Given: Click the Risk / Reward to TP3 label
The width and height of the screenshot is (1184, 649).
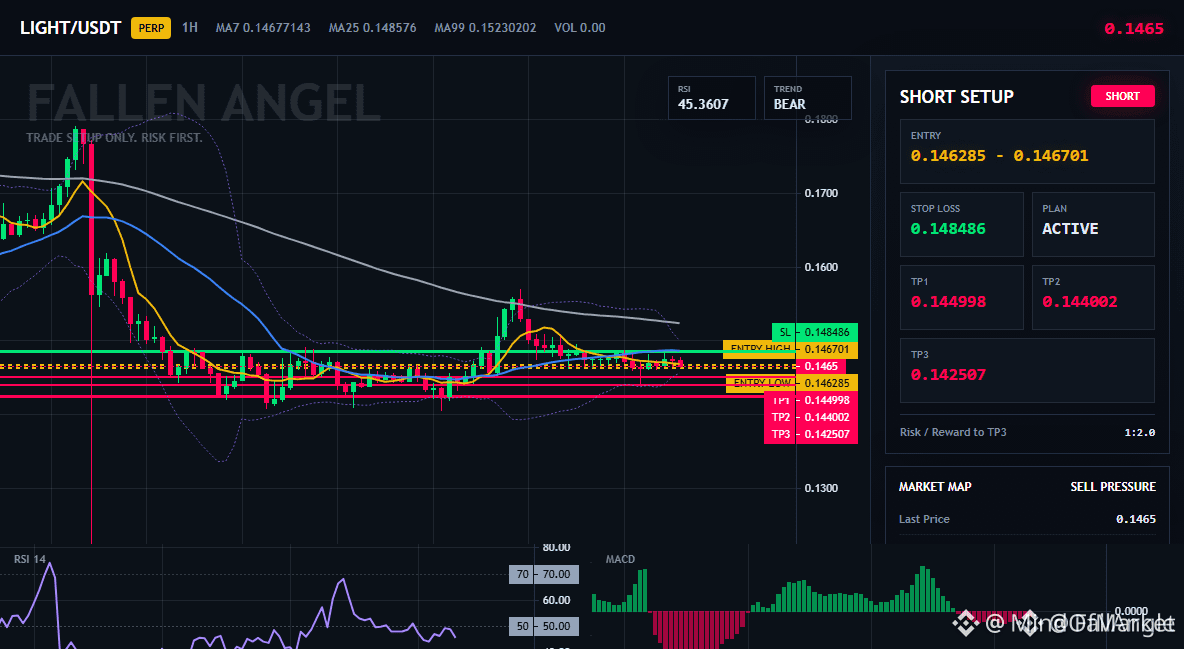Looking at the screenshot, I should tap(952, 432).
